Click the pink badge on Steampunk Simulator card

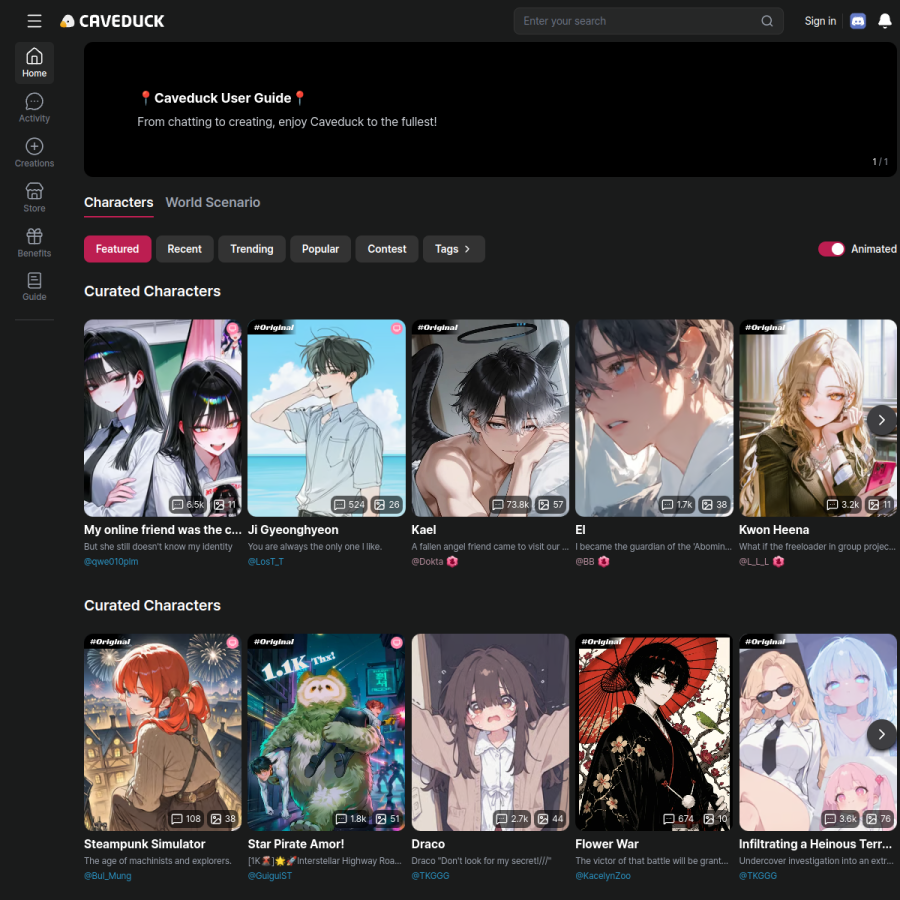pos(232,642)
